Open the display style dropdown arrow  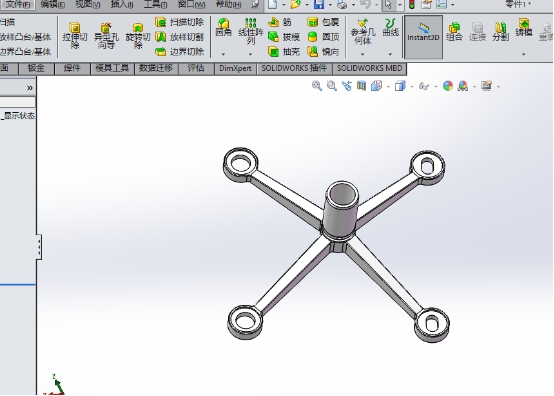(412, 87)
